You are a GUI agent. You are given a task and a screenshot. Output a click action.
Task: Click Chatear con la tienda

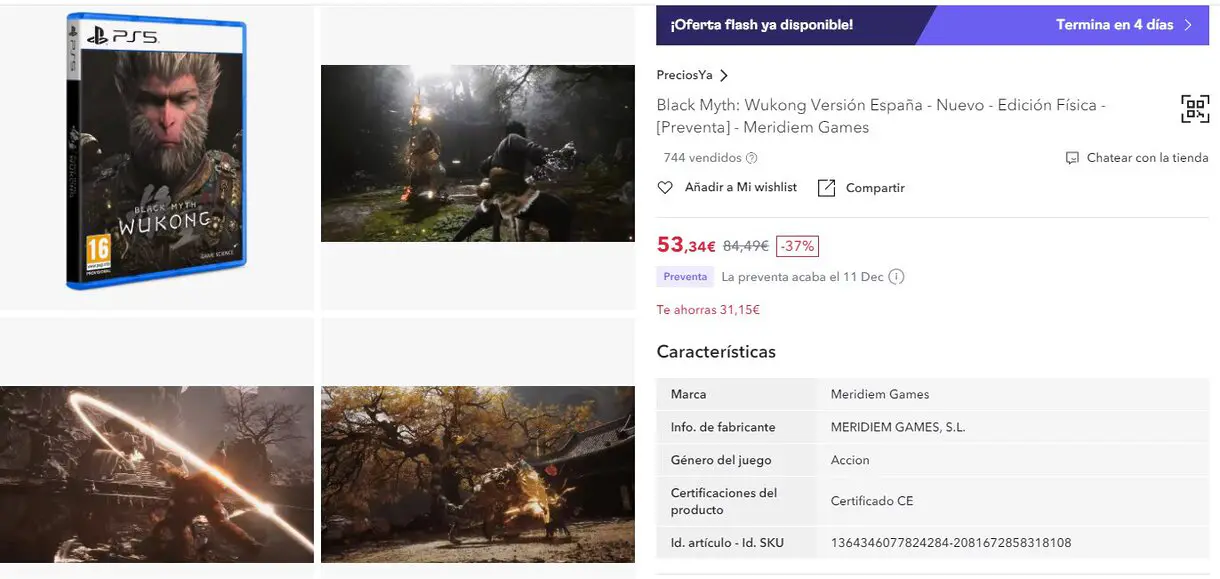coord(1147,158)
